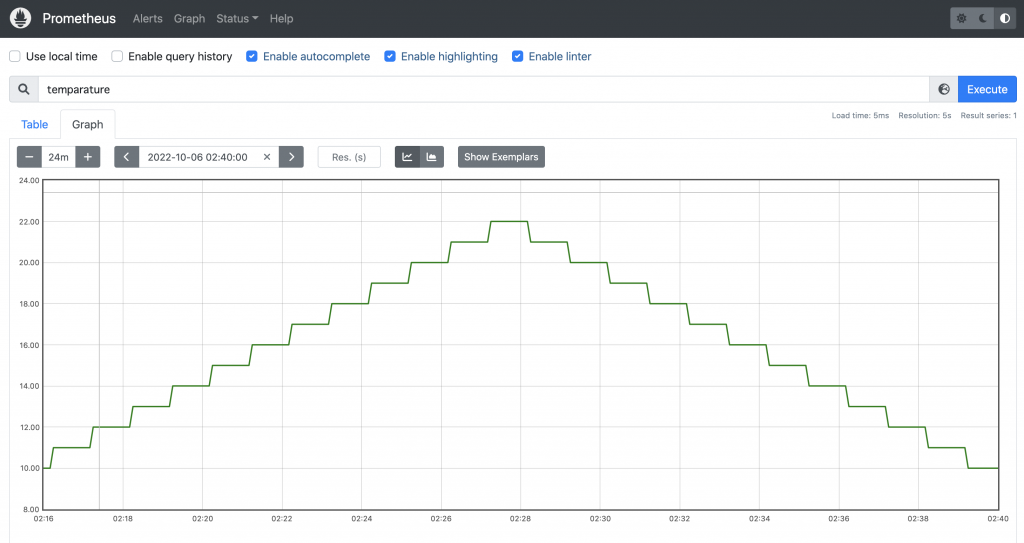The width and height of the screenshot is (1024, 543).
Task: Show unstacked line graph
Action: (x=408, y=157)
